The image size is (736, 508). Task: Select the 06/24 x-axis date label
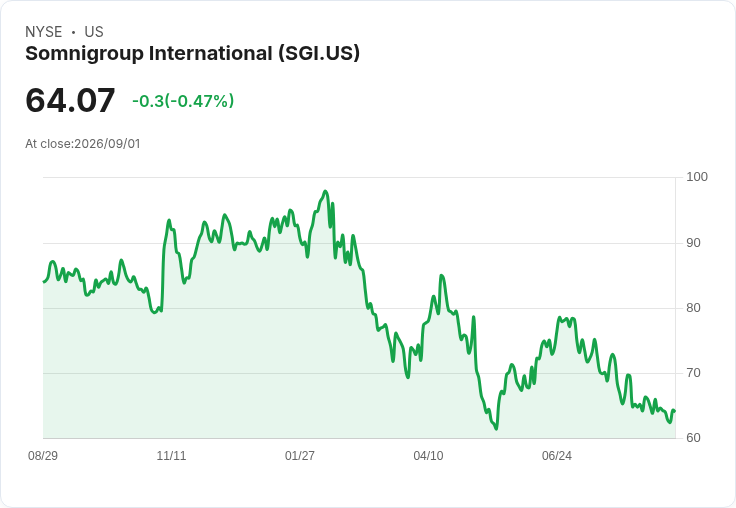[557, 456]
